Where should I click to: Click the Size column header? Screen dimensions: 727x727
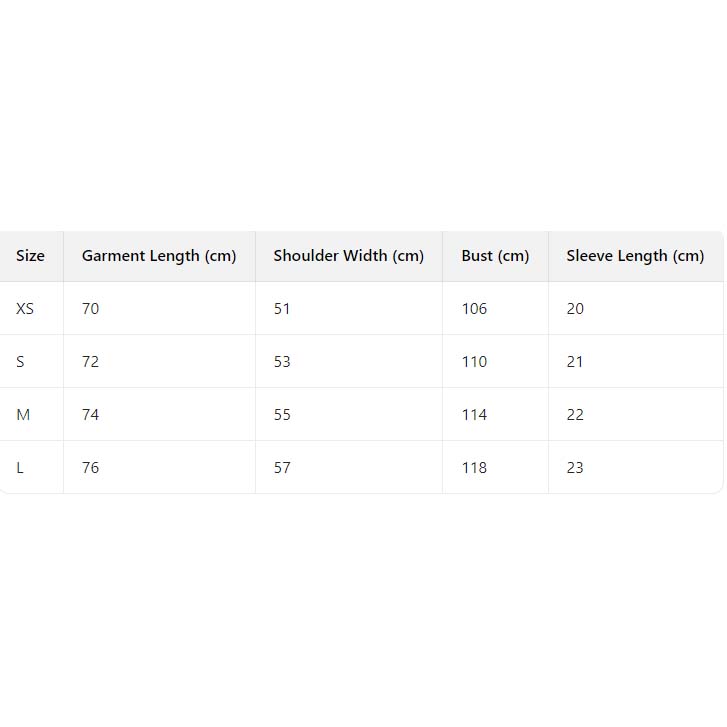click(30, 256)
